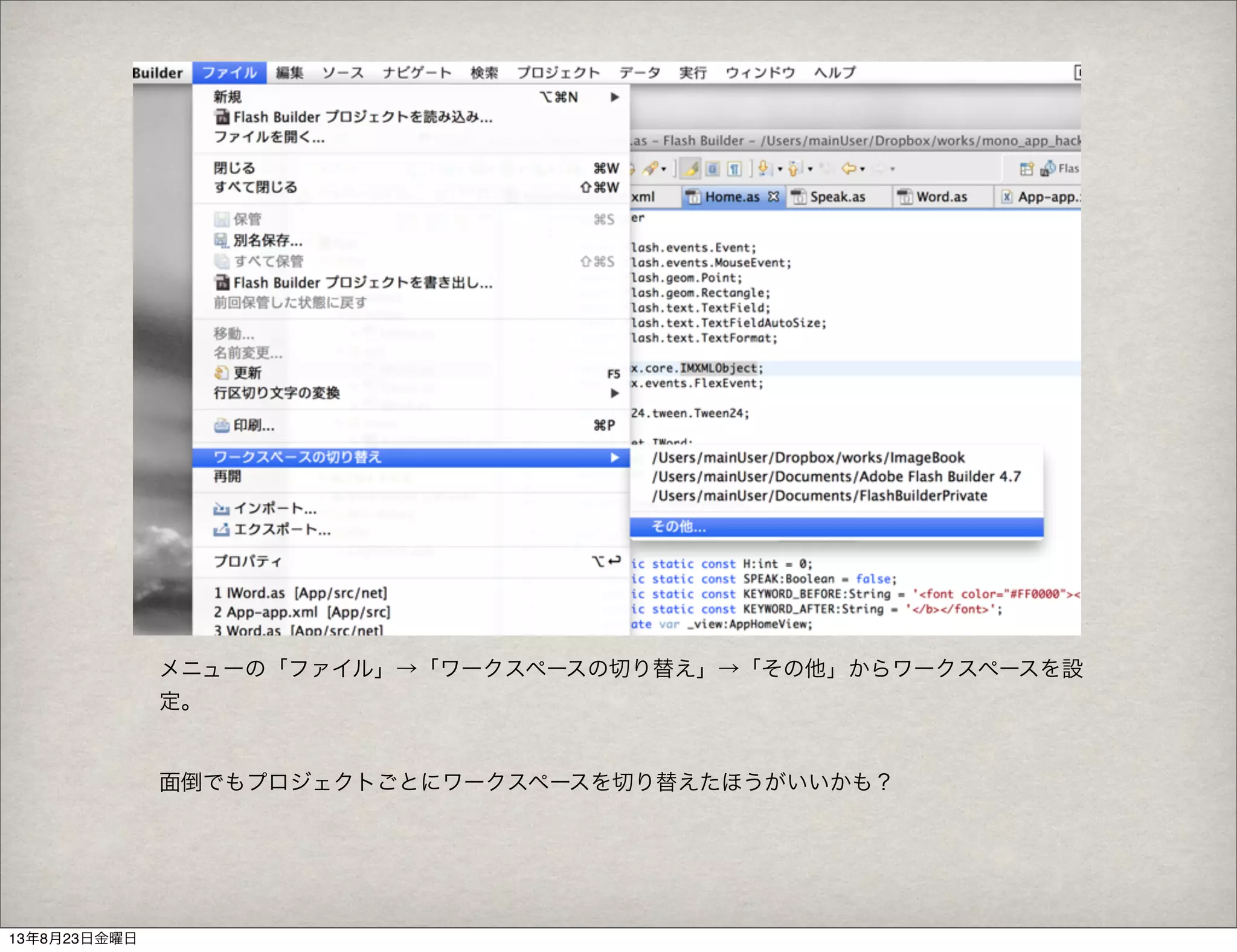The width and height of the screenshot is (1237, 952).
Task: Toggle block selection mode icon
Action: point(713,169)
